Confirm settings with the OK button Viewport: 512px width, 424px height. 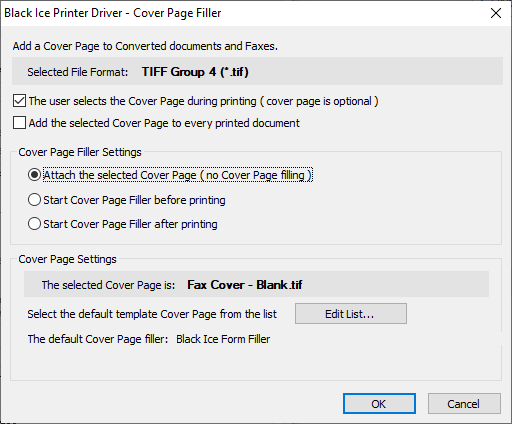(x=379, y=404)
